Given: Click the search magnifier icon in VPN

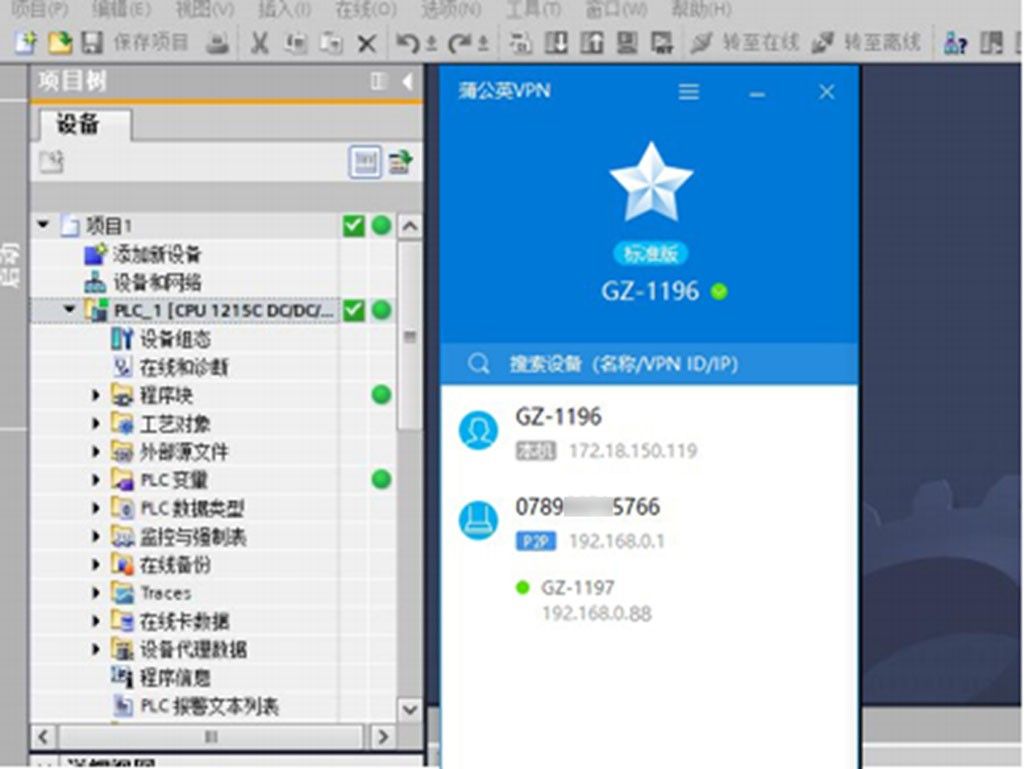Looking at the screenshot, I should 478,363.
